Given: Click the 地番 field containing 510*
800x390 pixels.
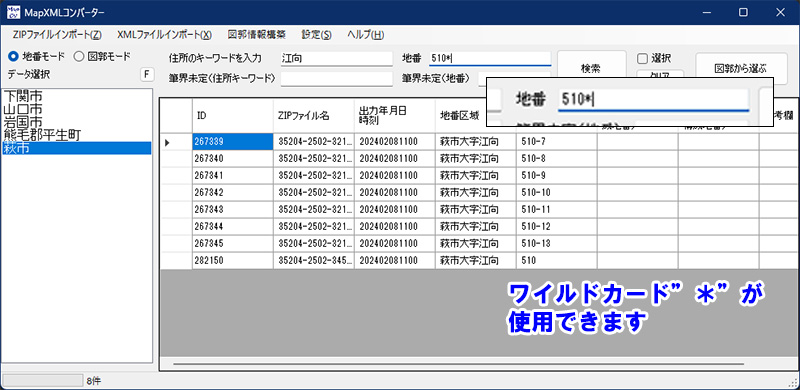Looking at the screenshot, I should click(490, 58).
